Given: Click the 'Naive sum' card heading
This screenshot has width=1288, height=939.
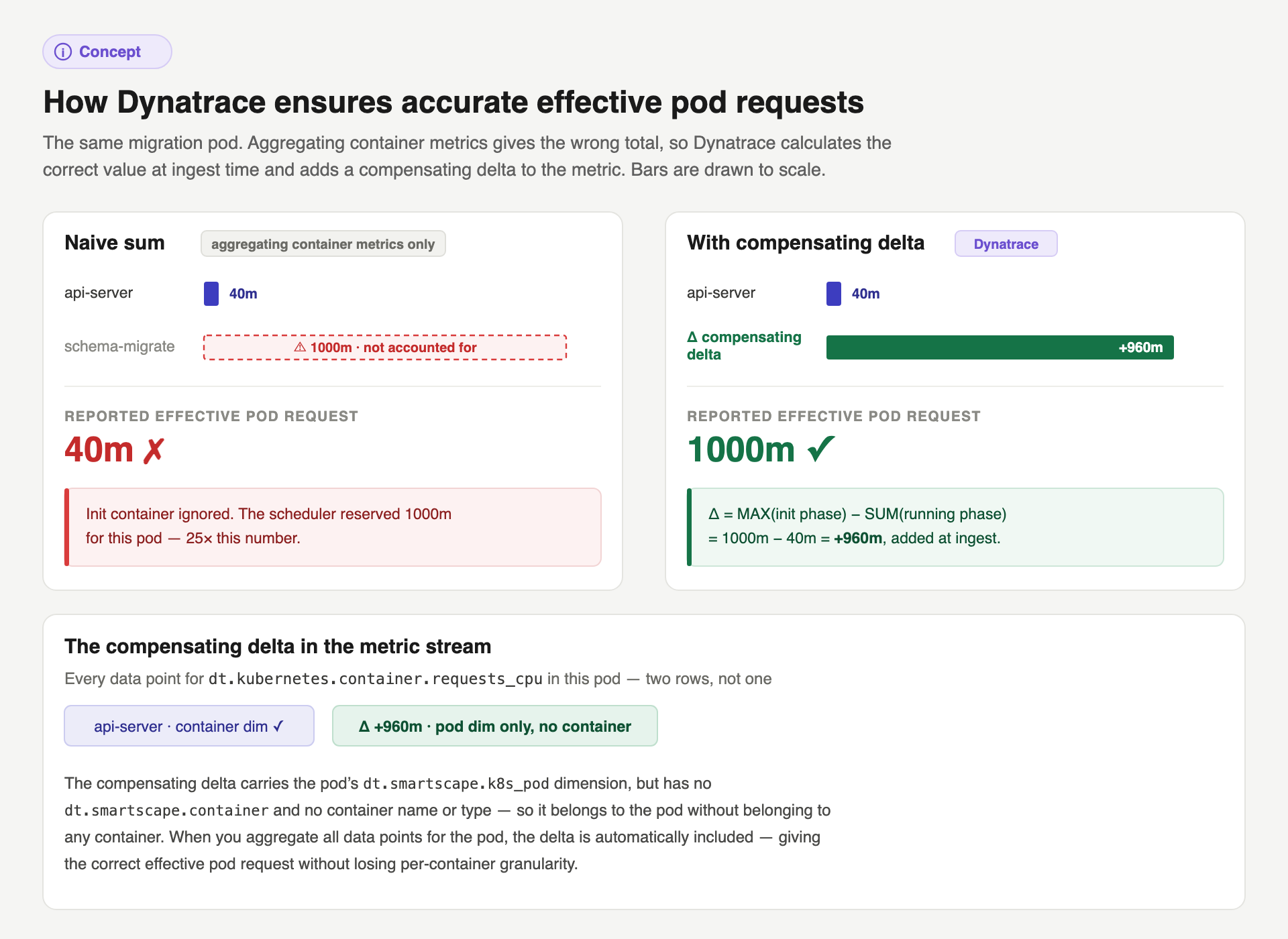Looking at the screenshot, I should pos(115,243).
